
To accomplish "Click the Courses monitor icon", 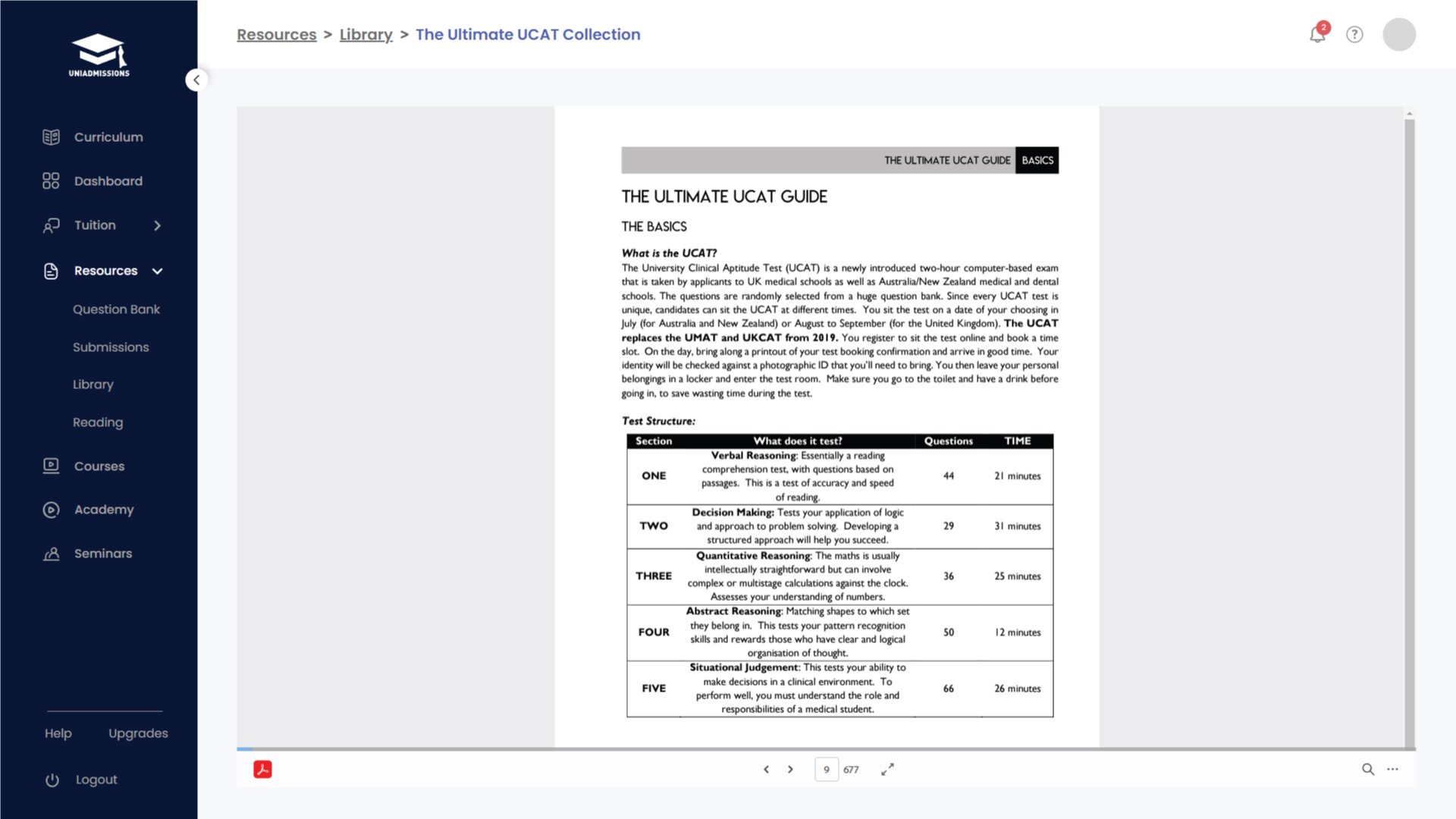I will (x=51, y=466).
